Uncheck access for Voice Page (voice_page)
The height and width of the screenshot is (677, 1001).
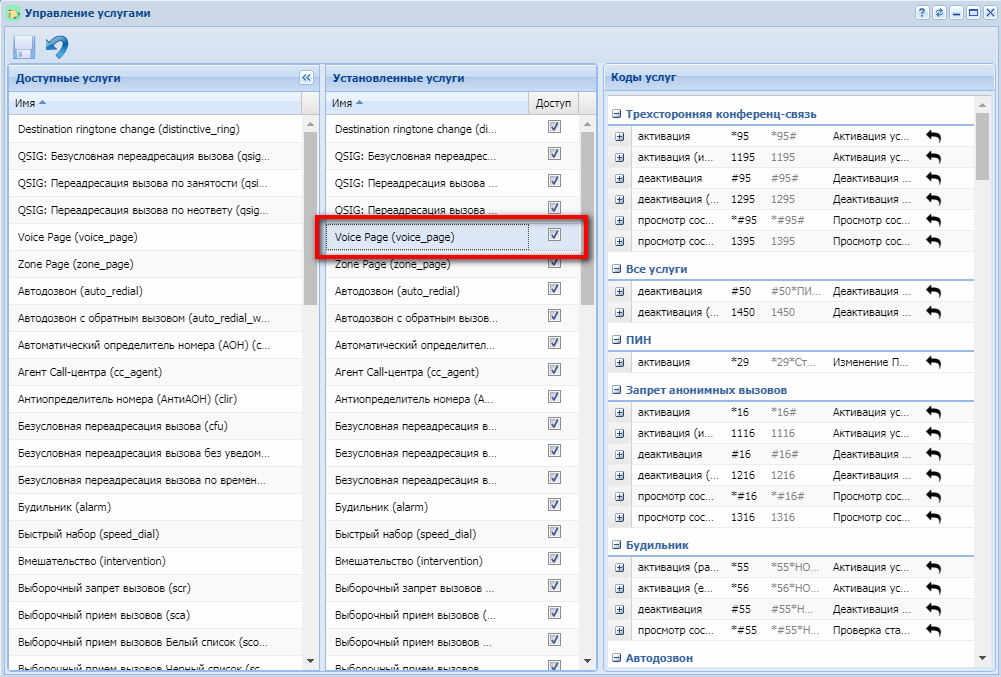[x=554, y=235]
